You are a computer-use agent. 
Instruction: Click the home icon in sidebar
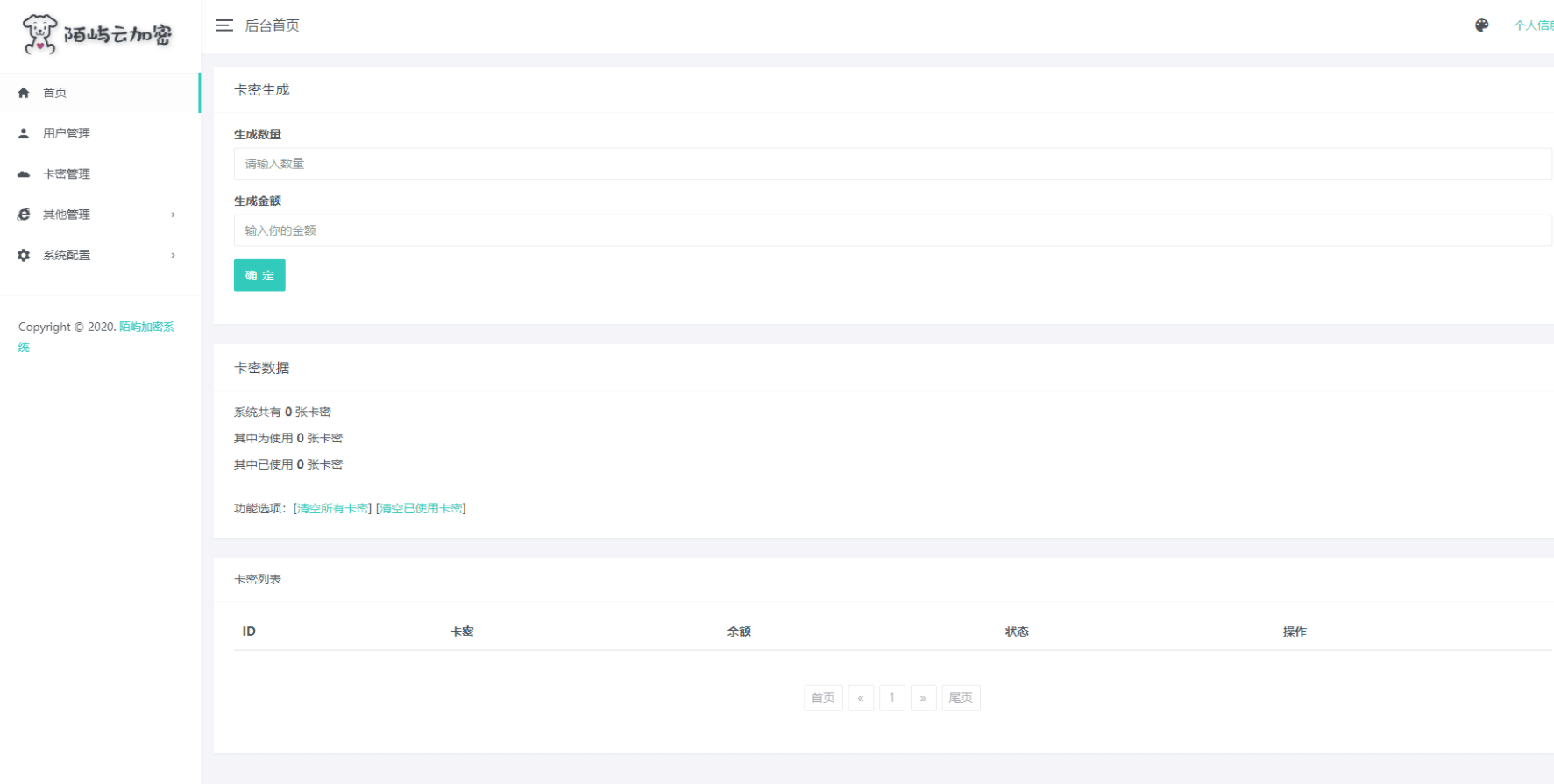pyautogui.click(x=24, y=93)
